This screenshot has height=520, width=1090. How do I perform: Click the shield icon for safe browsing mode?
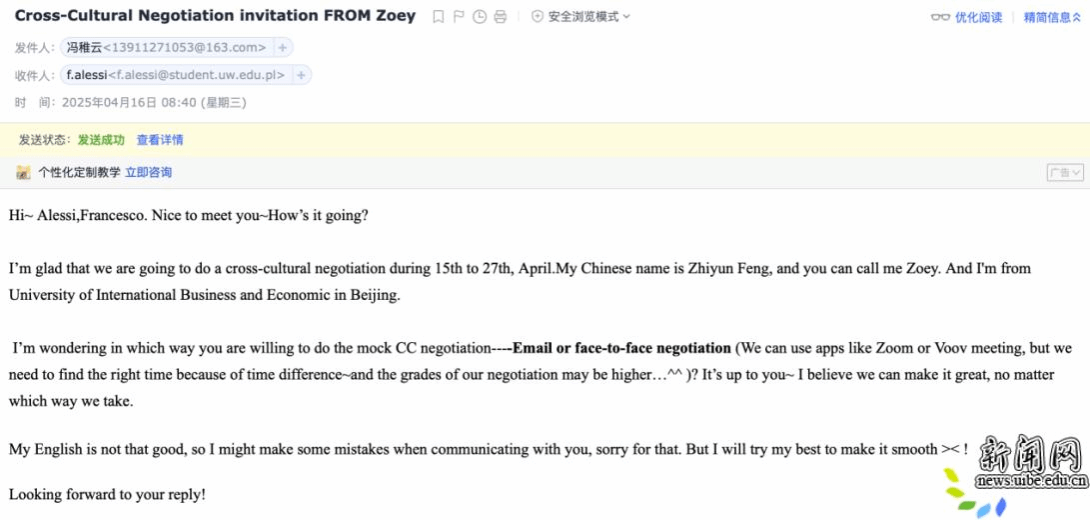(537, 17)
